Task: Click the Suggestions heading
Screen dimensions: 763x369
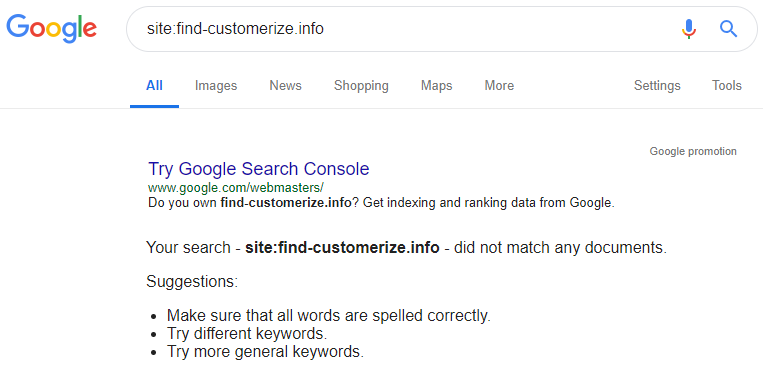Action: click(x=192, y=282)
